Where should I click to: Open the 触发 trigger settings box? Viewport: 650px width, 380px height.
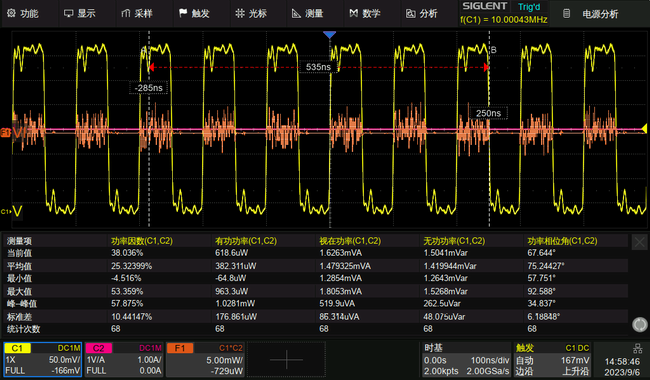pyautogui.click(x=553, y=359)
